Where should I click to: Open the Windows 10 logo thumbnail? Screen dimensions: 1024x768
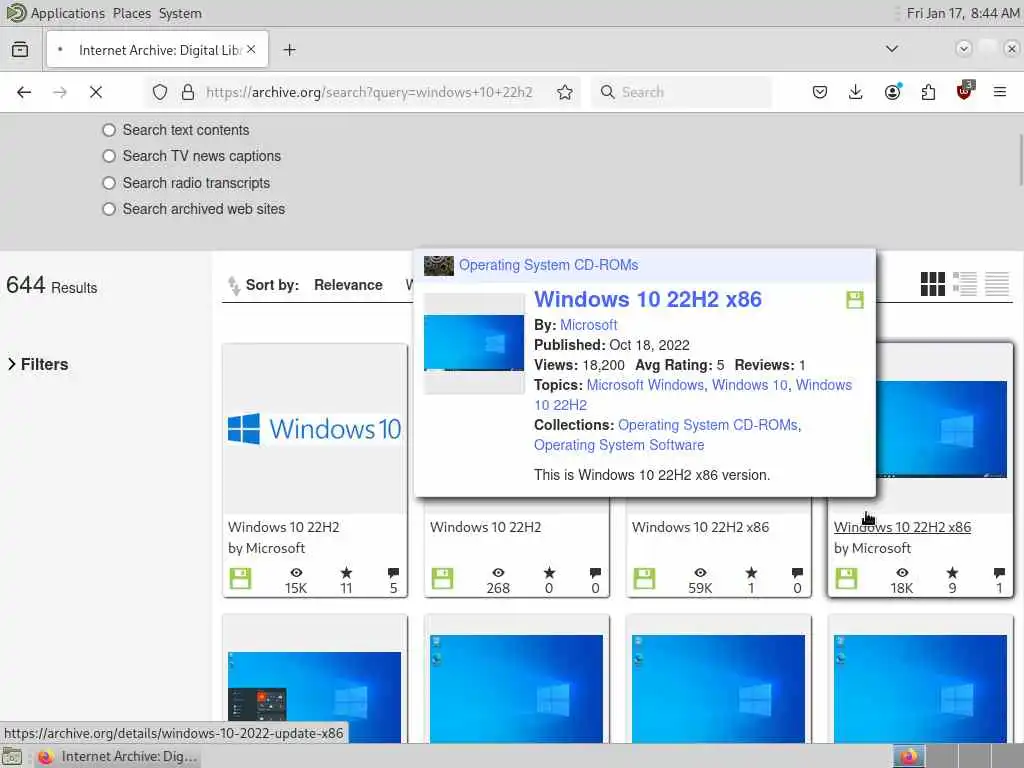coord(314,429)
